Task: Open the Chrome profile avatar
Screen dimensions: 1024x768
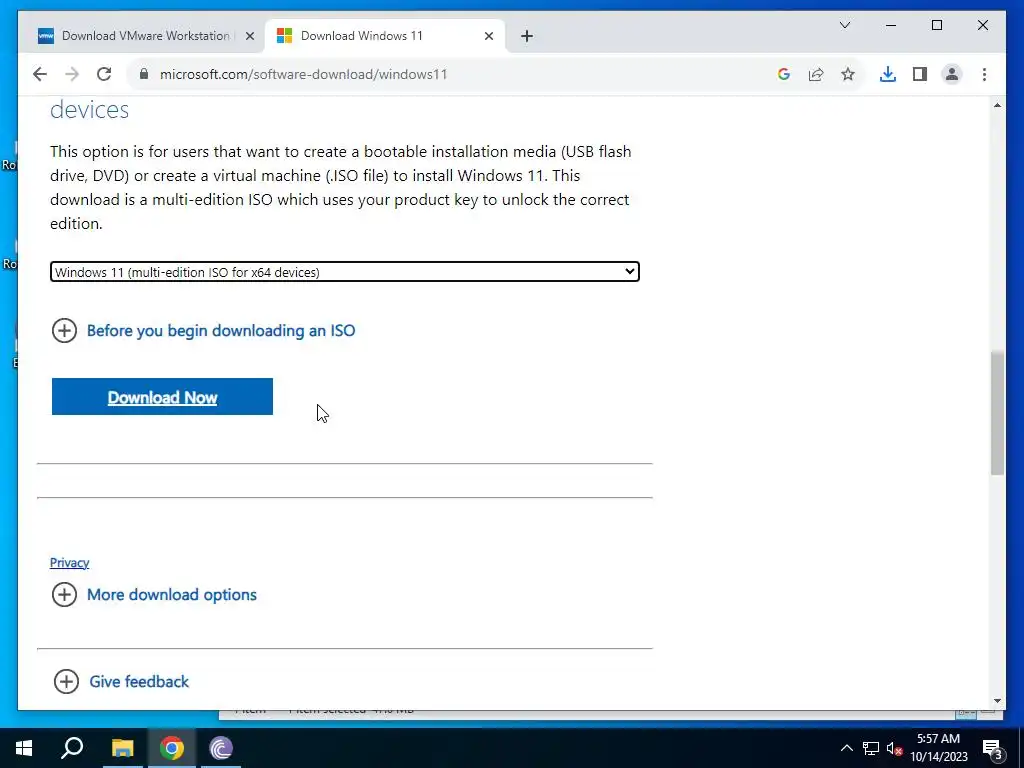Action: pyautogui.click(x=952, y=74)
